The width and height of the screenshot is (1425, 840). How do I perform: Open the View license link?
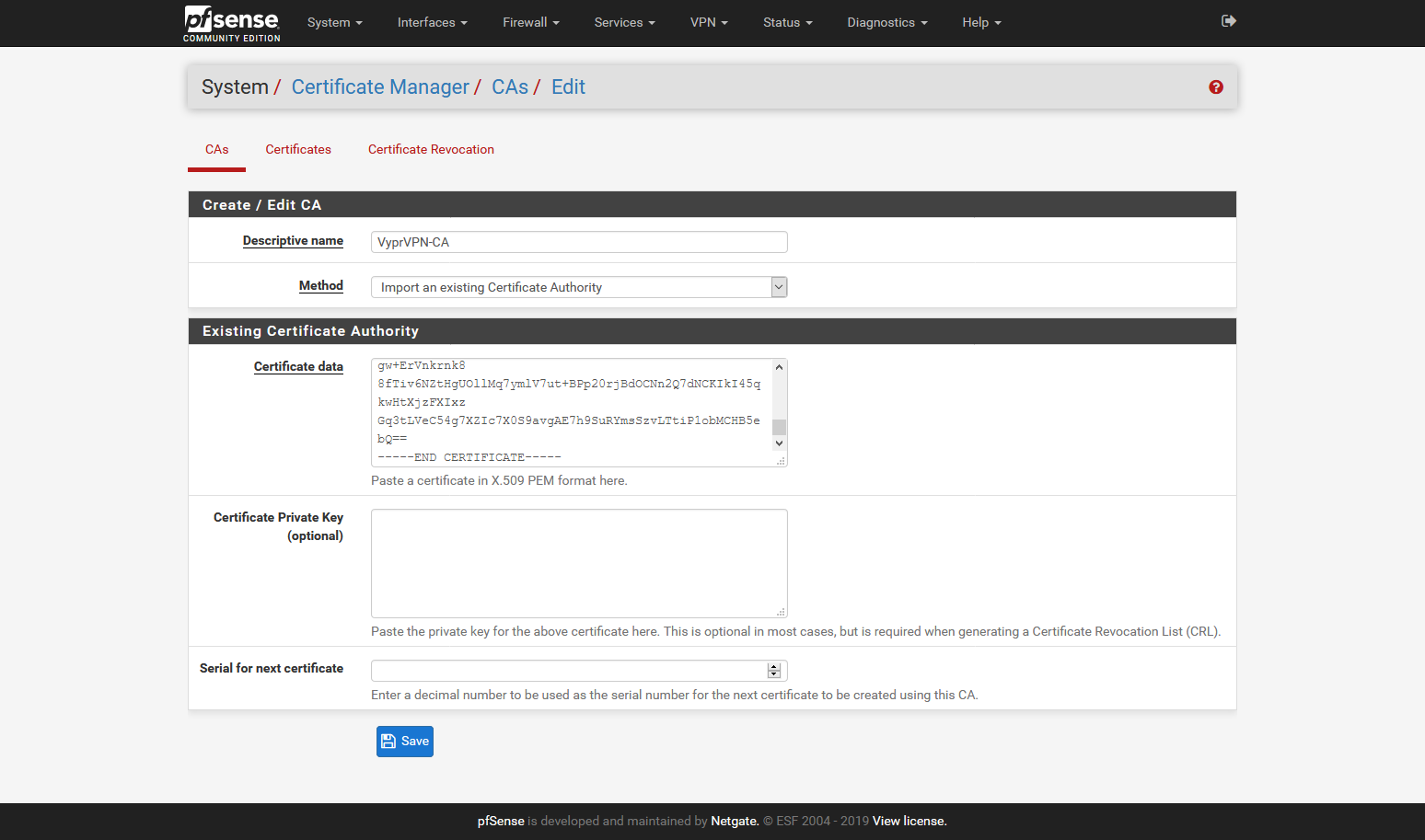pyautogui.click(x=909, y=821)
